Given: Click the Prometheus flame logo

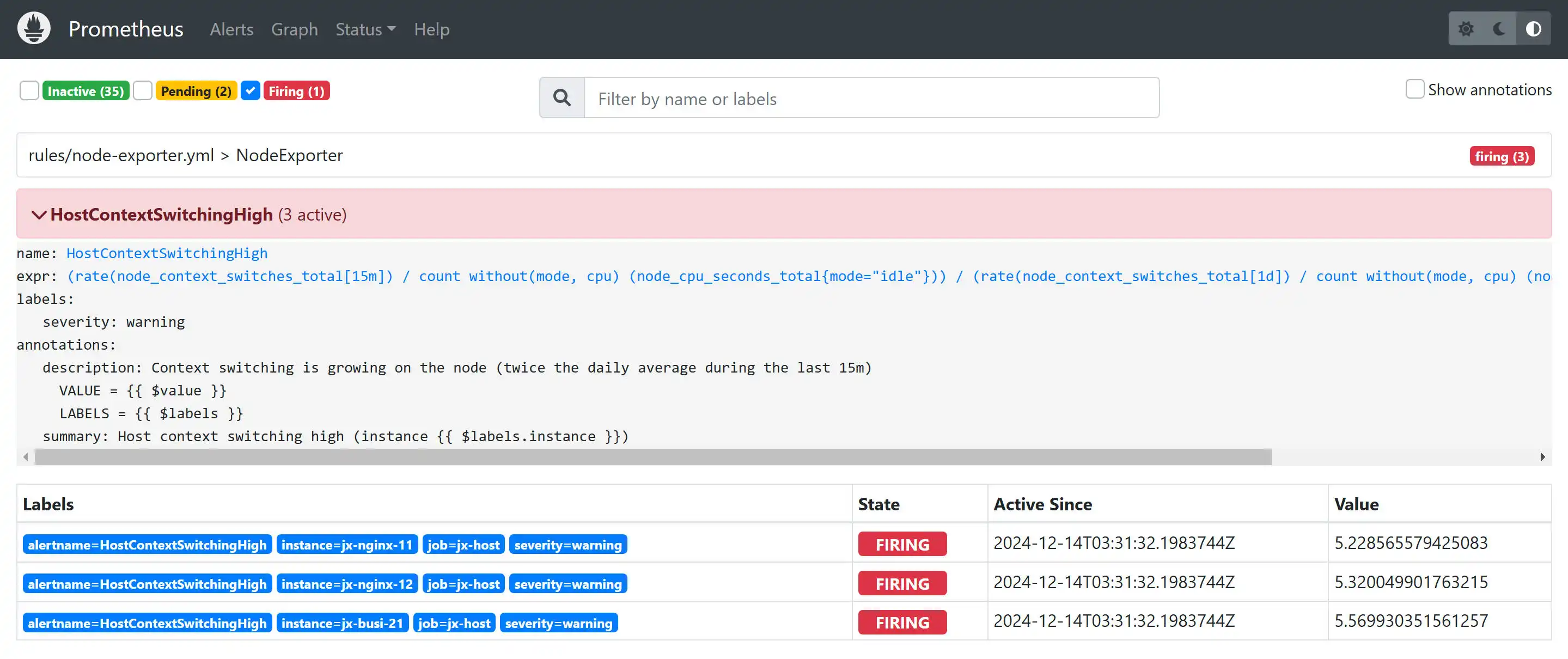Looking at the screenshot, I should [x=34, y=29].
